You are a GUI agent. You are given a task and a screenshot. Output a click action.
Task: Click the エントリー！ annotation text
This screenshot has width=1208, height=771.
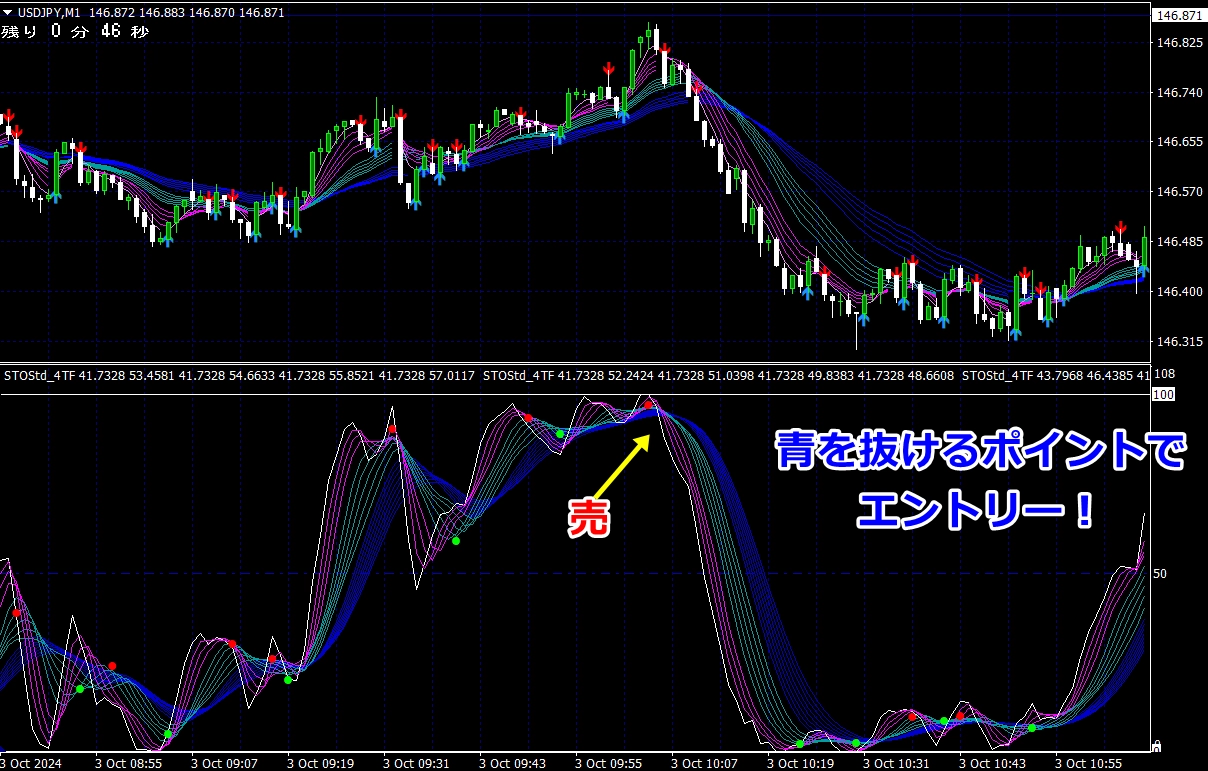tap(977, 513)
